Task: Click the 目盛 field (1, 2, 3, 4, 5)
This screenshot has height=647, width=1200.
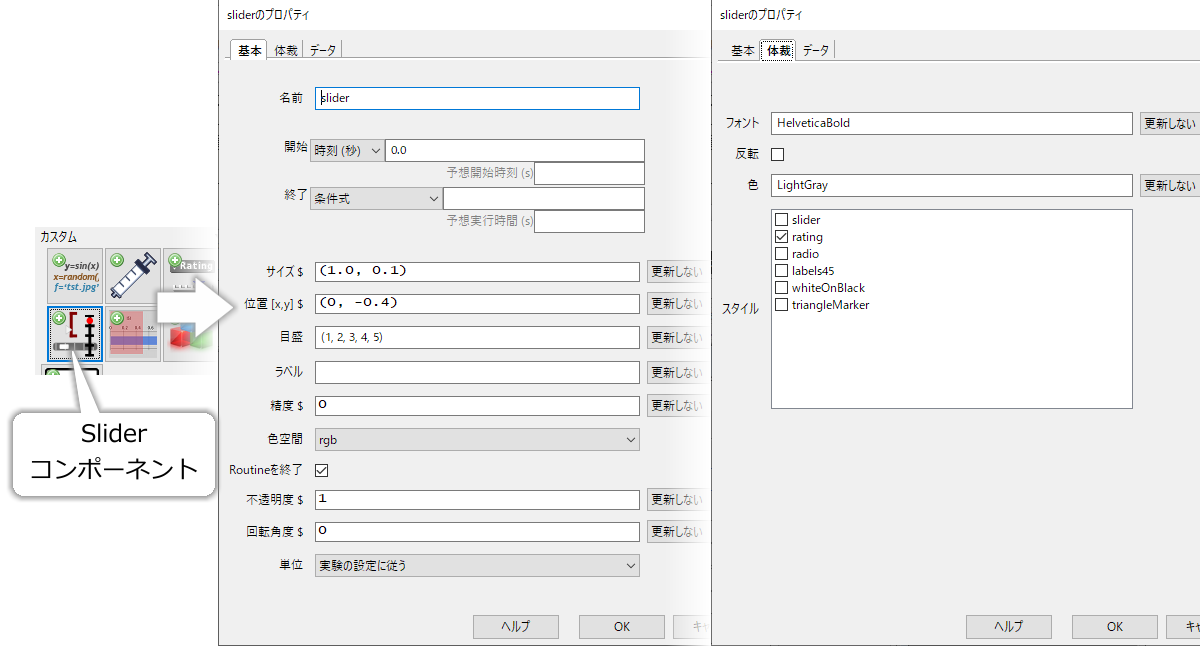Action: tap(477, 337)
